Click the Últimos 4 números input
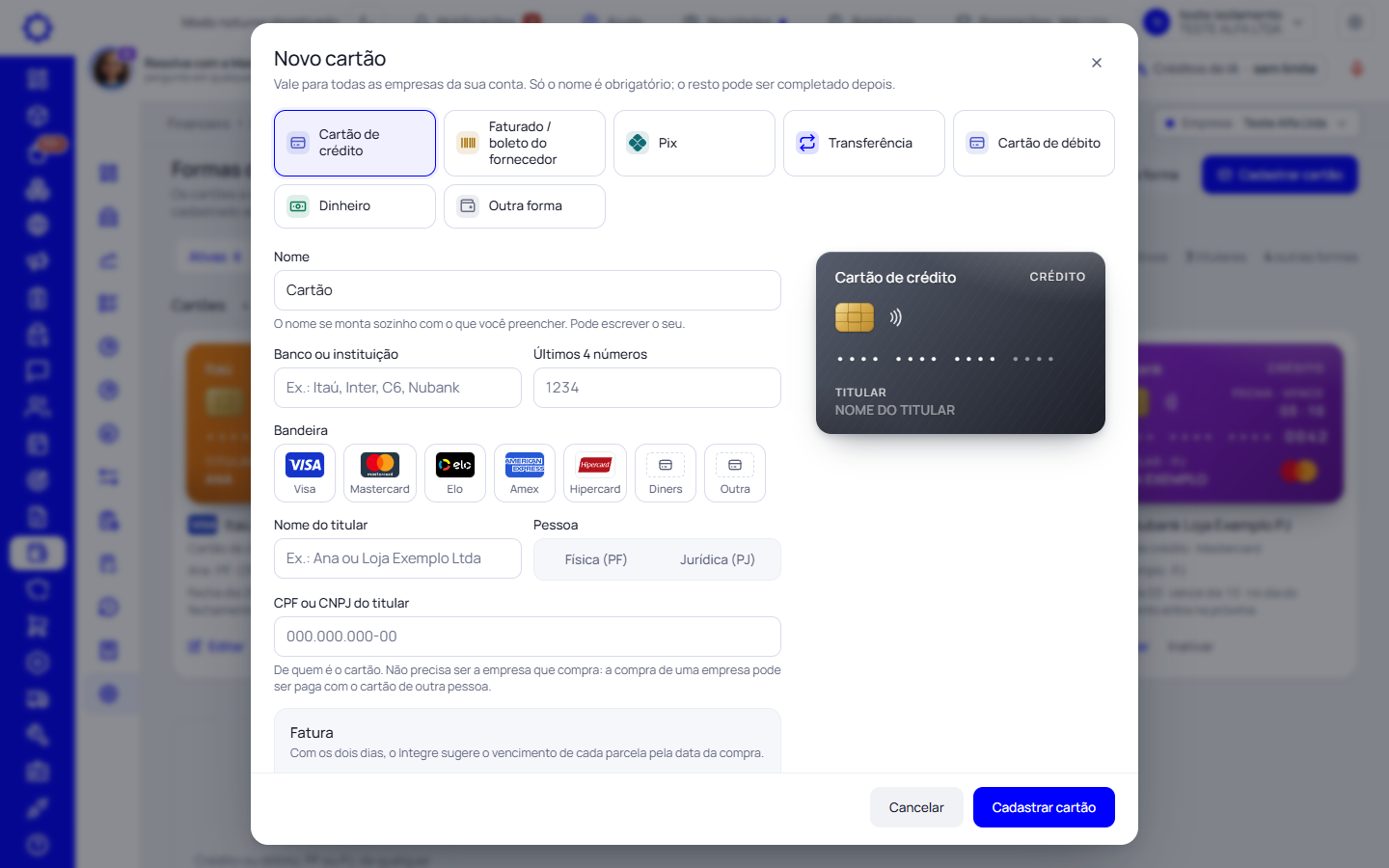 pyautogui.click(x=657, y=388)
